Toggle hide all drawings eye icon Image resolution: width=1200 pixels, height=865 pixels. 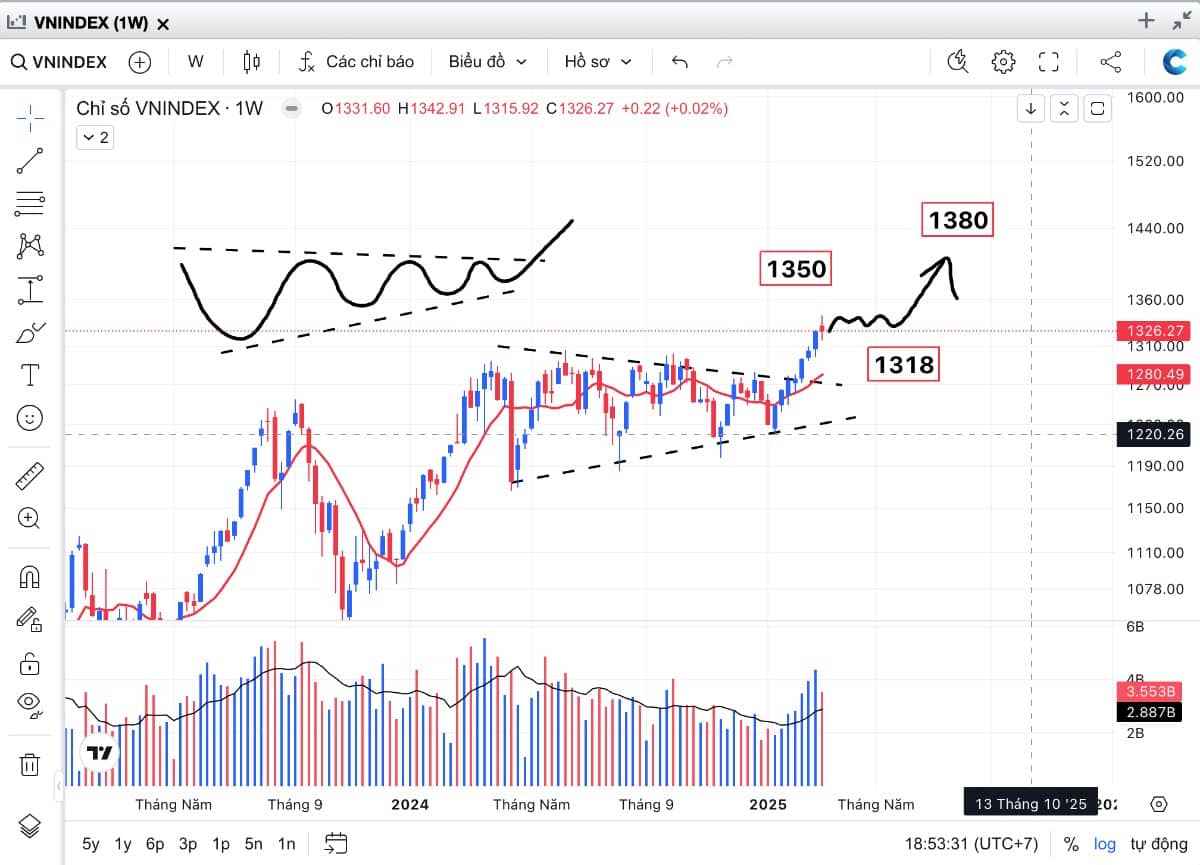(x=30, y=704)
